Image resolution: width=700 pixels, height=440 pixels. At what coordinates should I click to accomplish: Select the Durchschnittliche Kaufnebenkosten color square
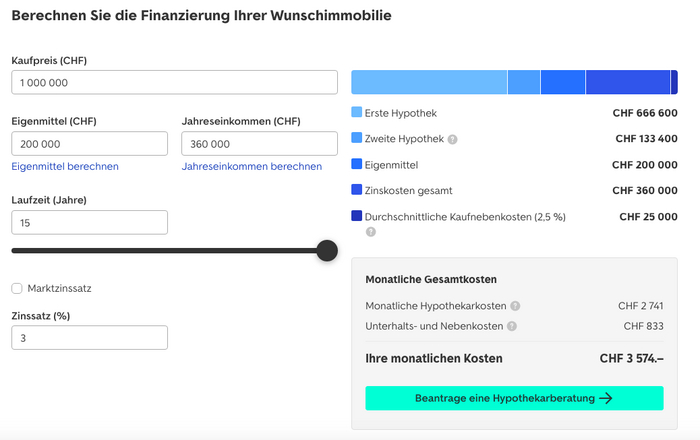pos(357,216)
